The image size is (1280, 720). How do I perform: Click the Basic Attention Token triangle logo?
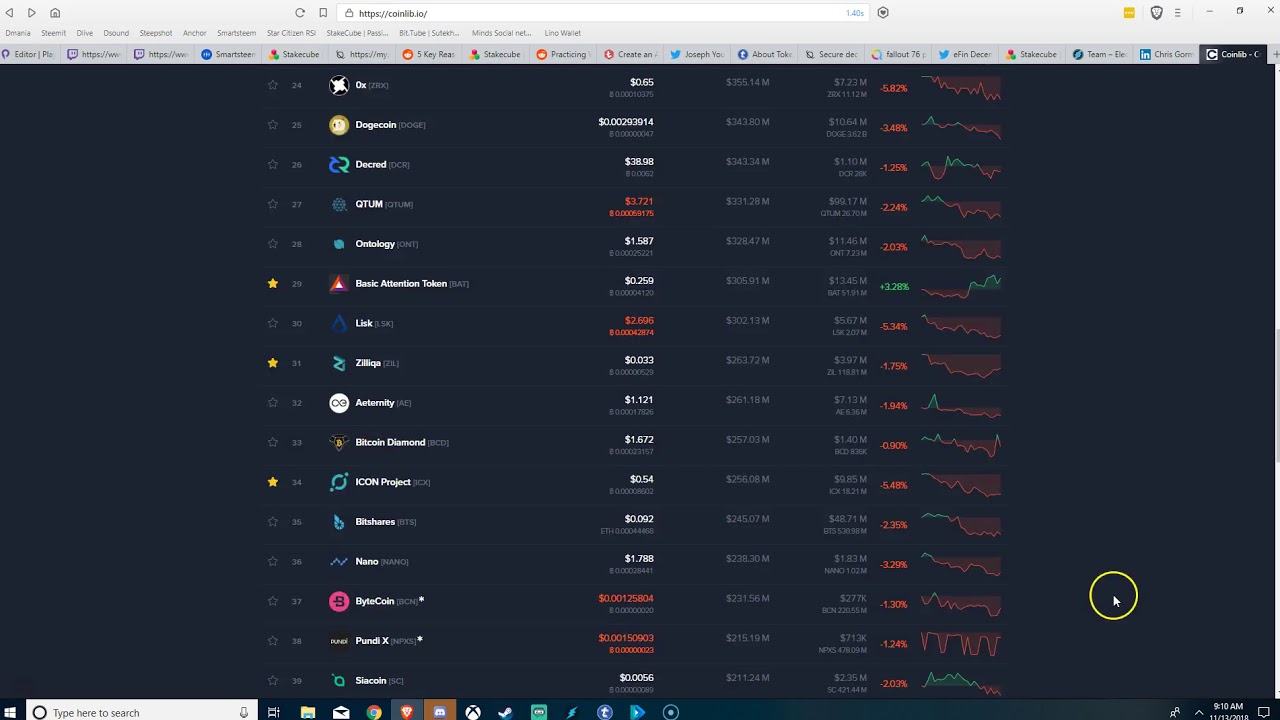[x=339, y=283]
